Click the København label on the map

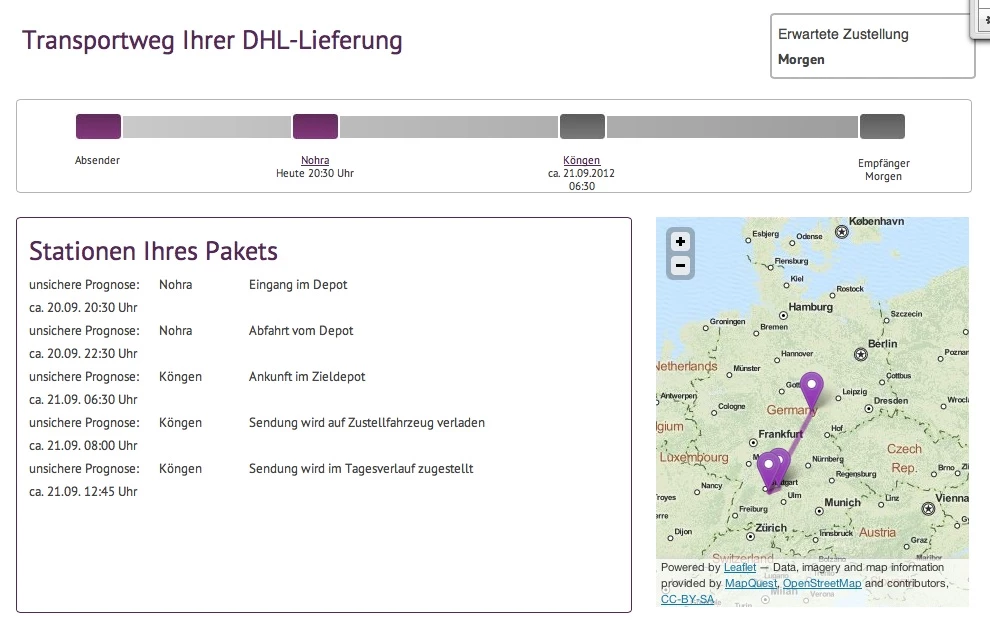tap(876, 222)
